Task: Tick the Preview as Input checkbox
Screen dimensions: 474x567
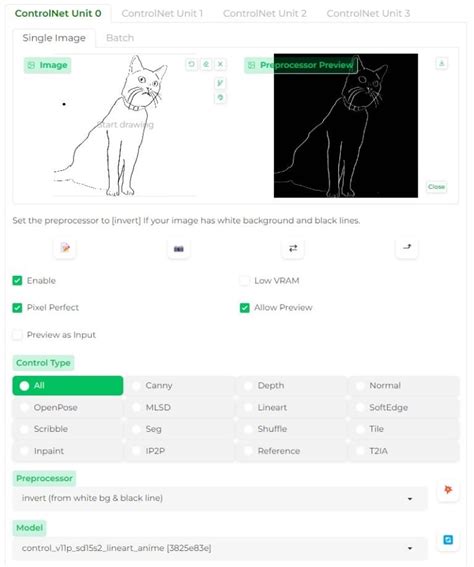Action: tap(17, 335)
